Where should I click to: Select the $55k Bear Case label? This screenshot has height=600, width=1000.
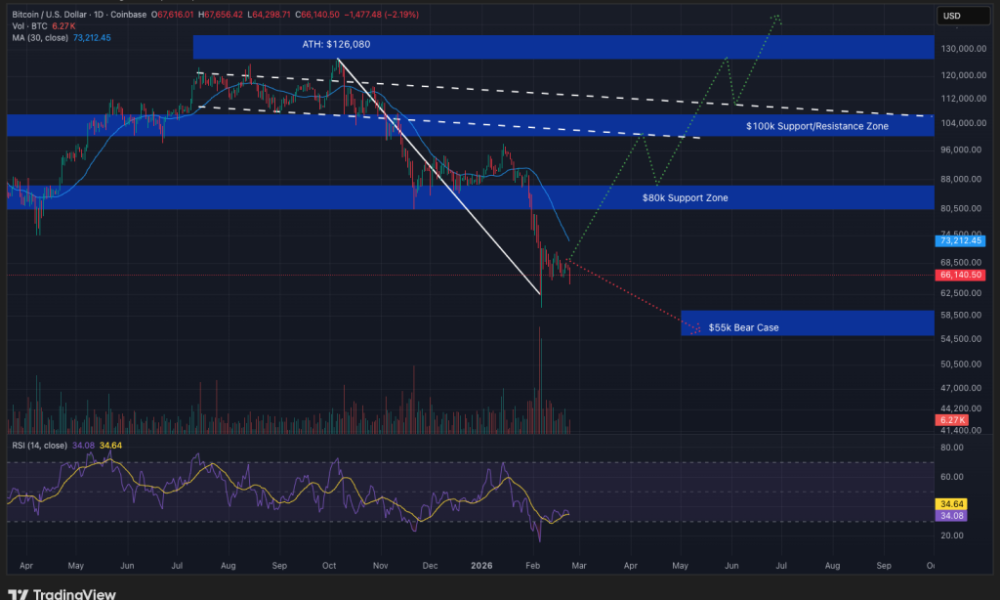tap(743, 327)
